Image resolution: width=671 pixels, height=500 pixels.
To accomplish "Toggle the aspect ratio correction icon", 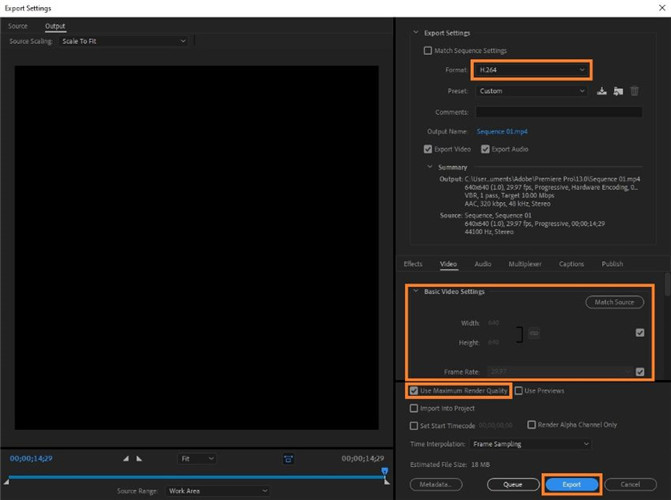I will coord(288,459).
